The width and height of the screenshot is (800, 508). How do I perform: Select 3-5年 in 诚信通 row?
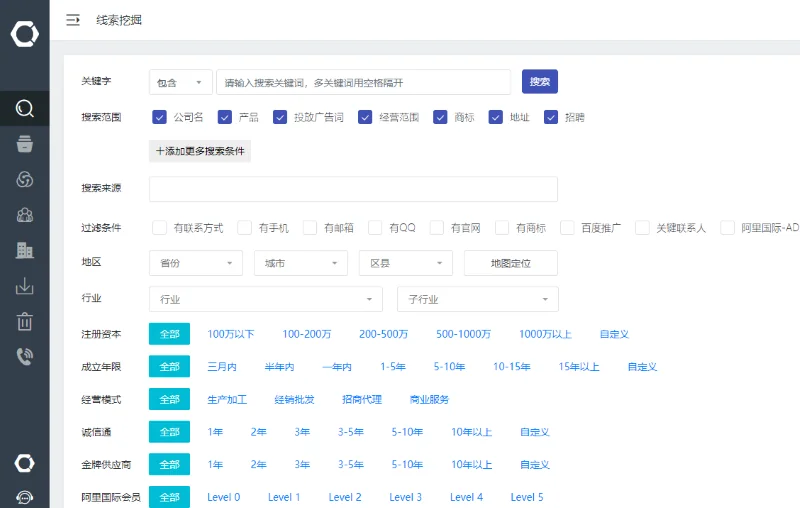(351, 432)
